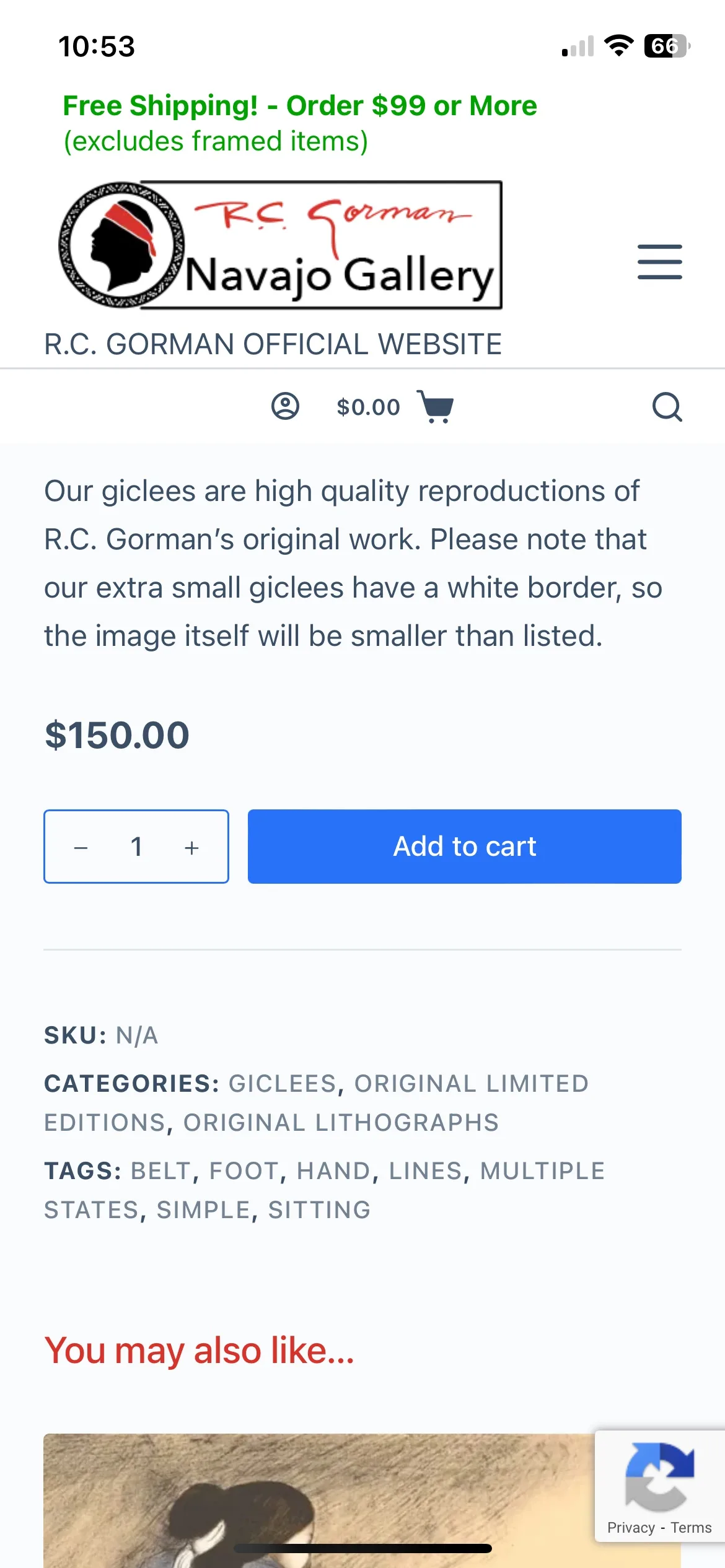Click the $0.00 cart total

click(x=367, y=406)
